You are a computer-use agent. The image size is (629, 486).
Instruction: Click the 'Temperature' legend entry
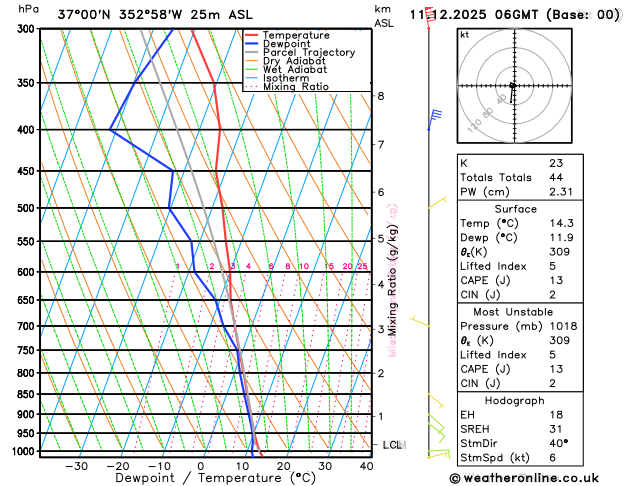click(287, 35)
